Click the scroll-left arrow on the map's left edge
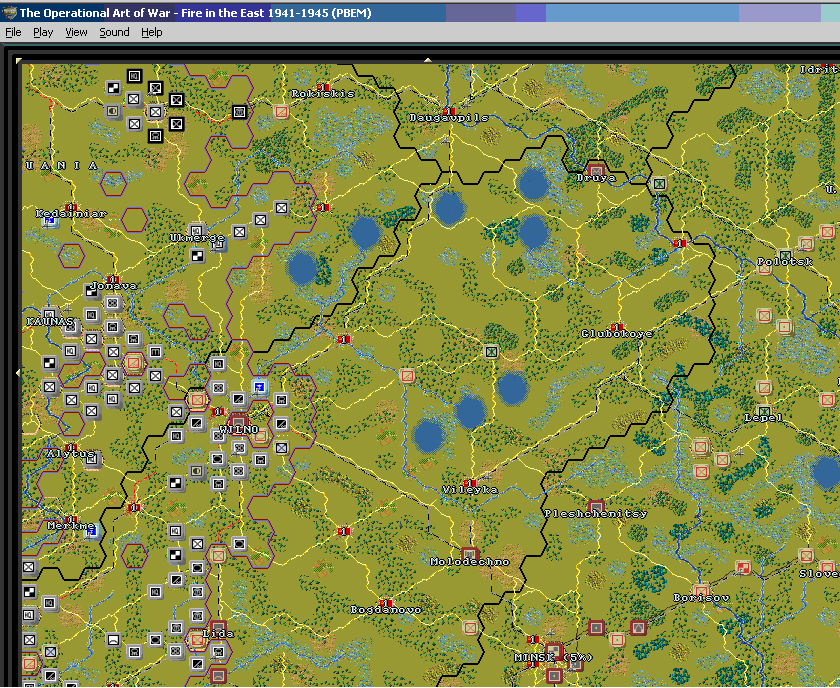The image size is (840, 688). point(19,372)
